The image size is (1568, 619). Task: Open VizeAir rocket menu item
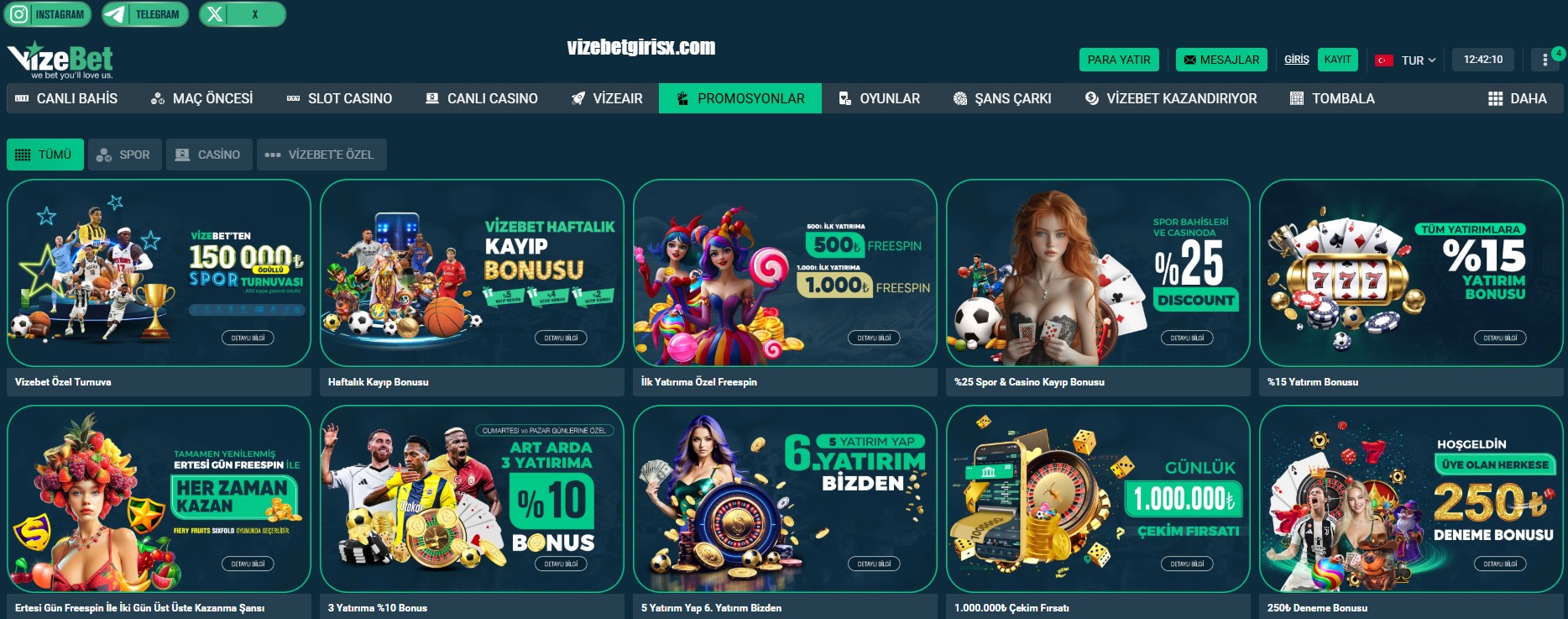click(607, 98)
